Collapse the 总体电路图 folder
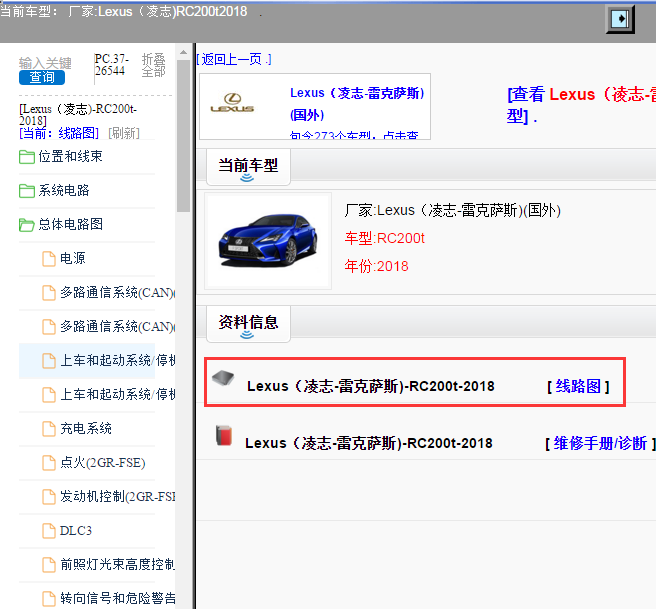 [70, 224]
